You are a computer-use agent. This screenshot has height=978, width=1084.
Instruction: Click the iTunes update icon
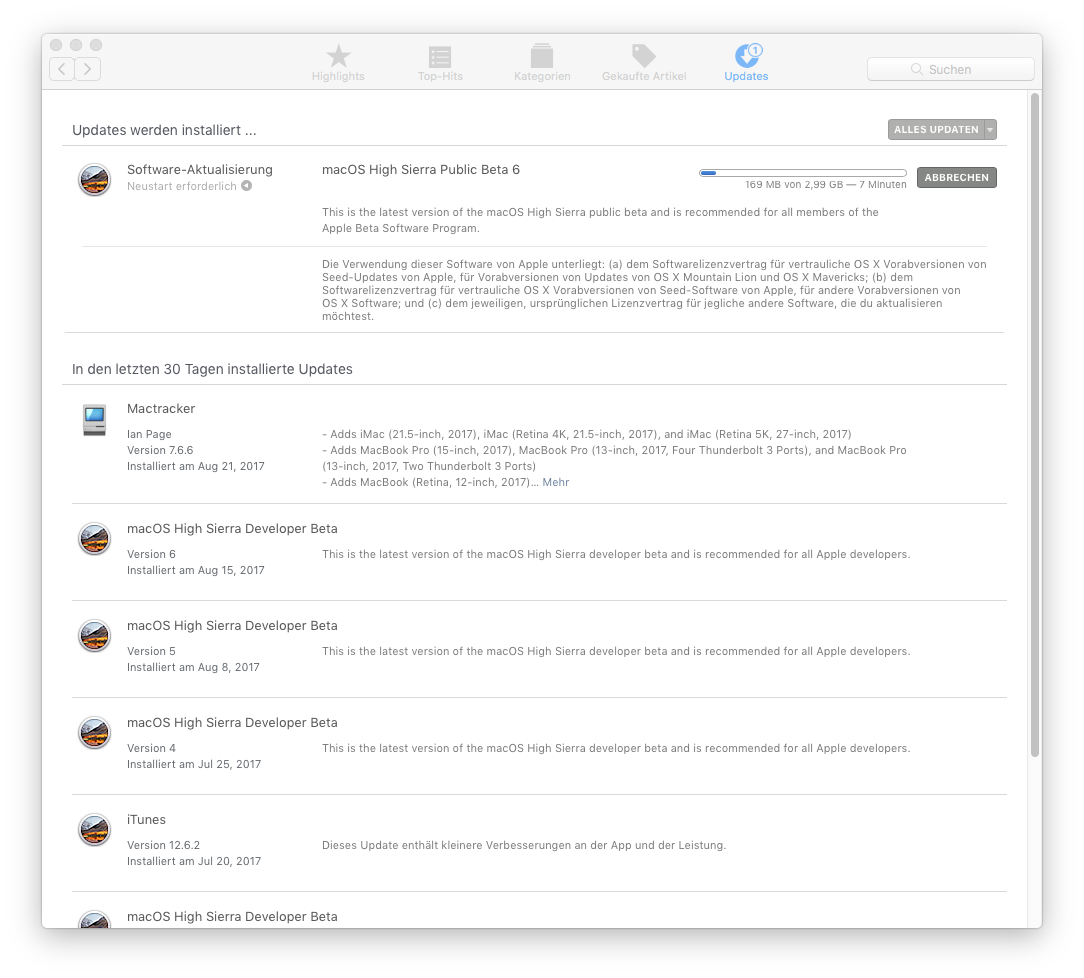tap(95, 830)
